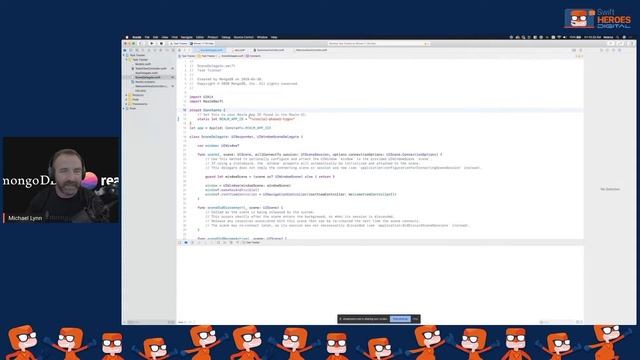Open the File inspector tab icon
This screenshot has width=640, height=360.
602,50
